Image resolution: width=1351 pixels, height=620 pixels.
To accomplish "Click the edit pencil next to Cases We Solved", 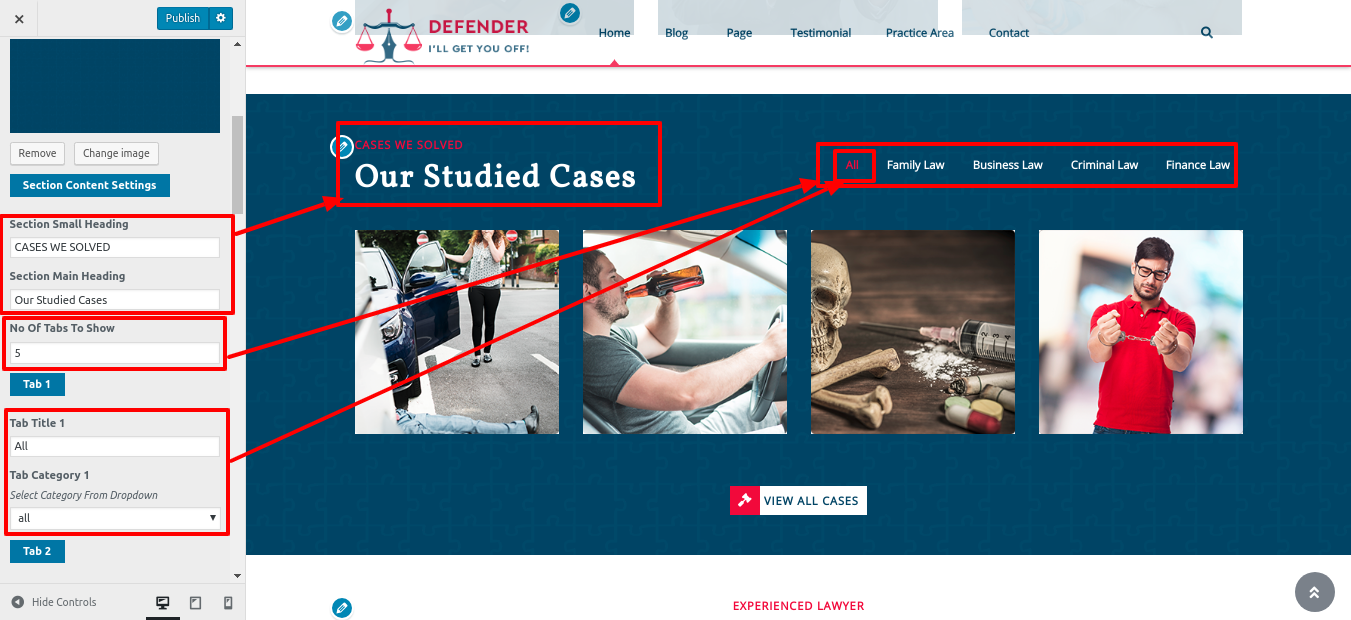I will coord(341,147).
